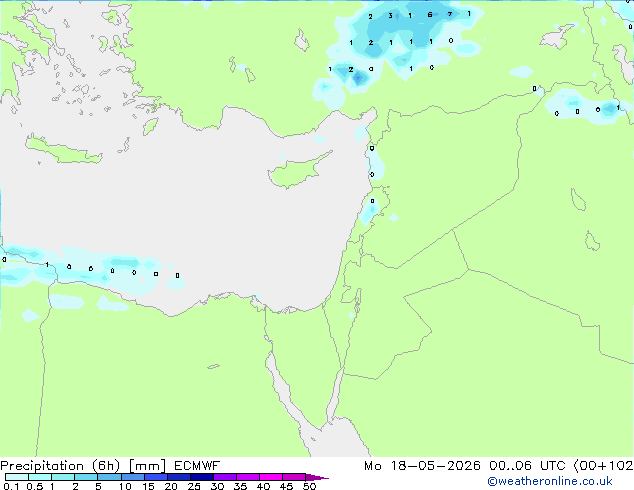Click the 0.5–1 mm legend color swatch

[40, 477]
